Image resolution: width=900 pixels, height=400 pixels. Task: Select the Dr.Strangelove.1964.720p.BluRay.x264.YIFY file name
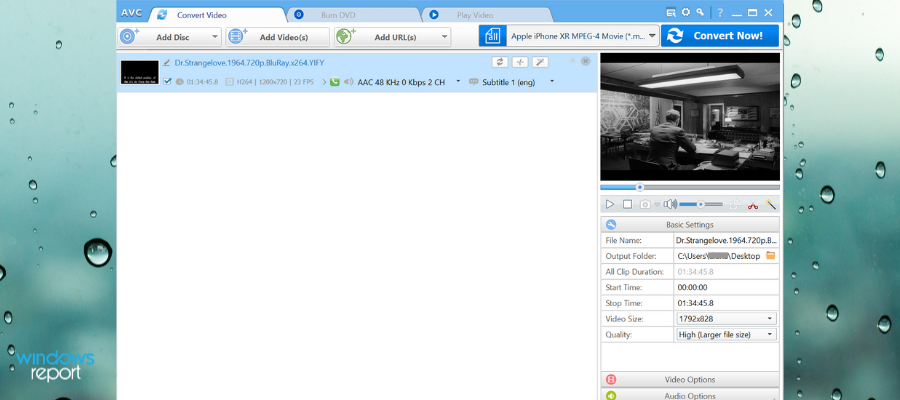coord(248,63)
